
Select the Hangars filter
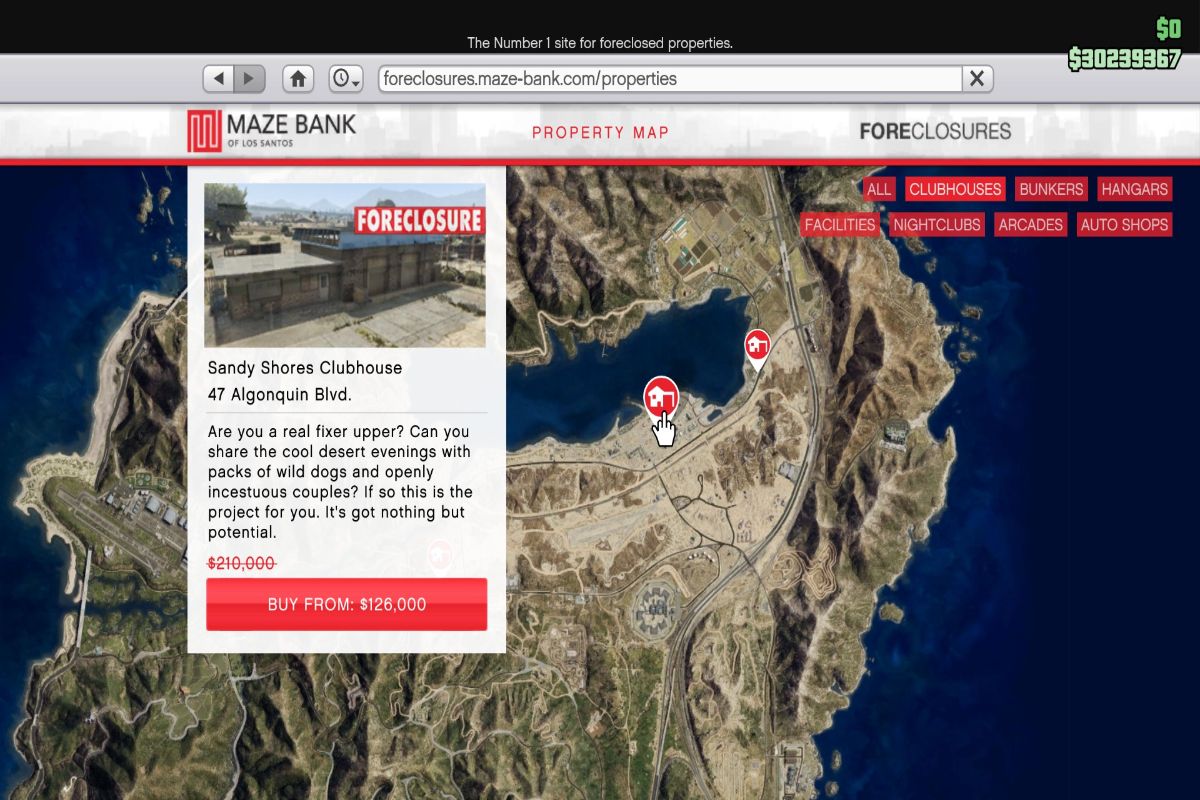click(x=1134, y=189)
